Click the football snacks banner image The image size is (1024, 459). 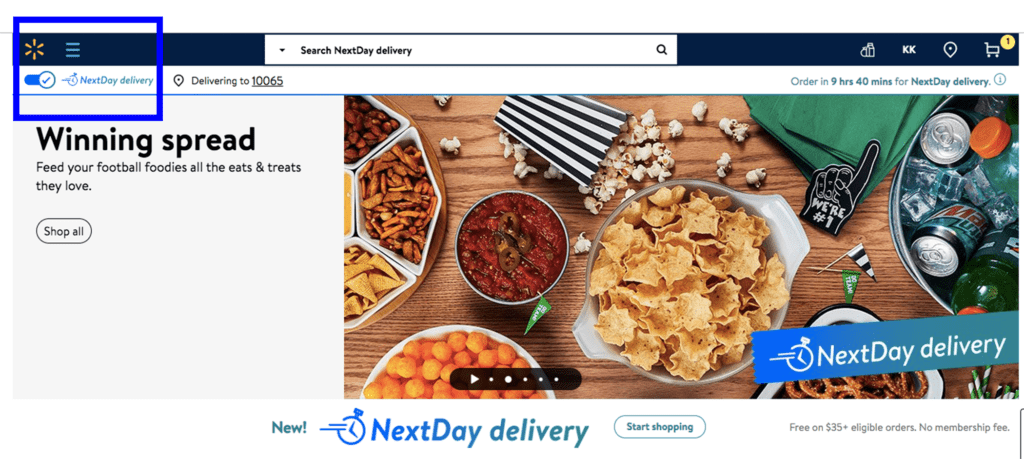(681, 247)
